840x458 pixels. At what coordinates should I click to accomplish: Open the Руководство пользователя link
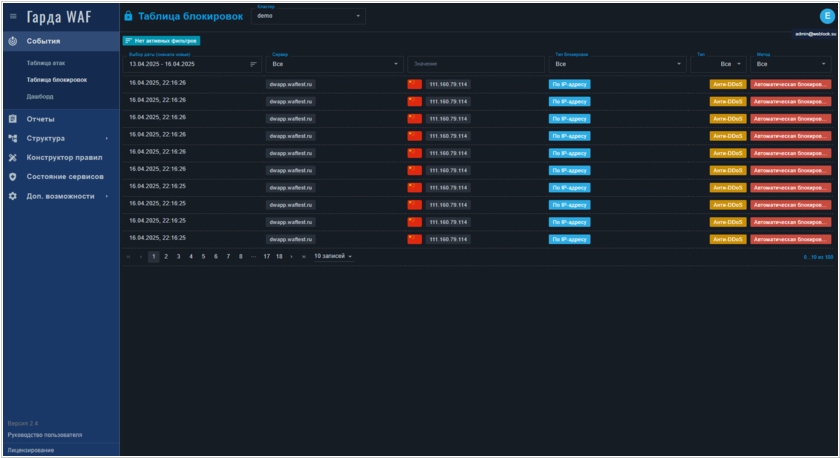44,435
